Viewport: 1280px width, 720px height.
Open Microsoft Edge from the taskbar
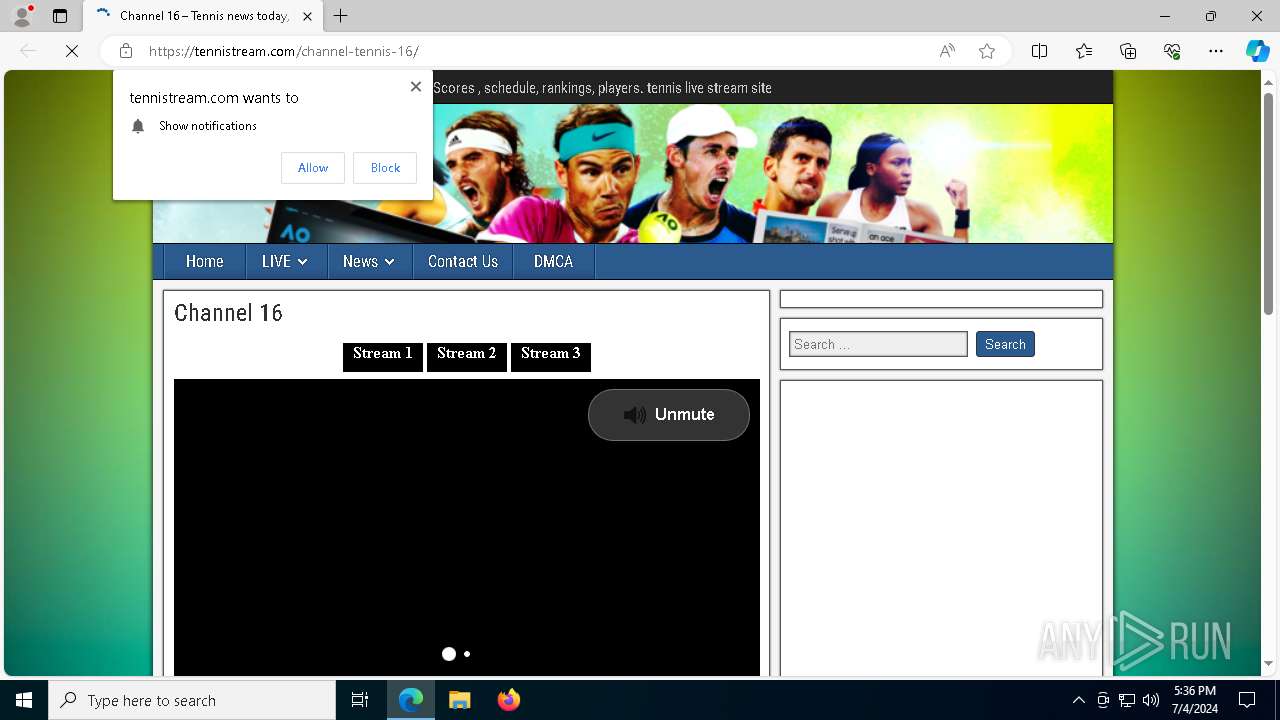click(x=411, y=700)
